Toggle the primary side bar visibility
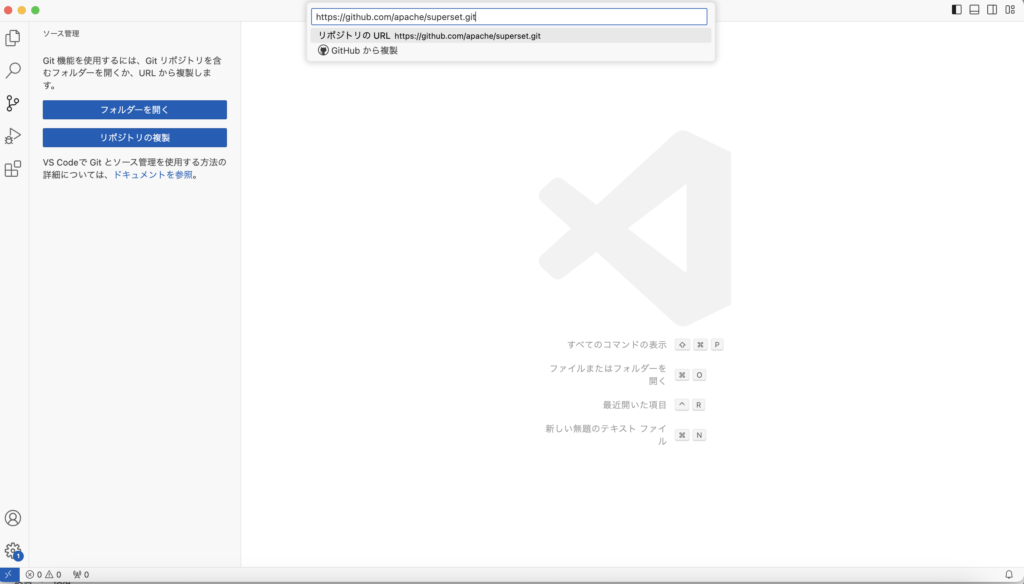 [x=957, y=10]
